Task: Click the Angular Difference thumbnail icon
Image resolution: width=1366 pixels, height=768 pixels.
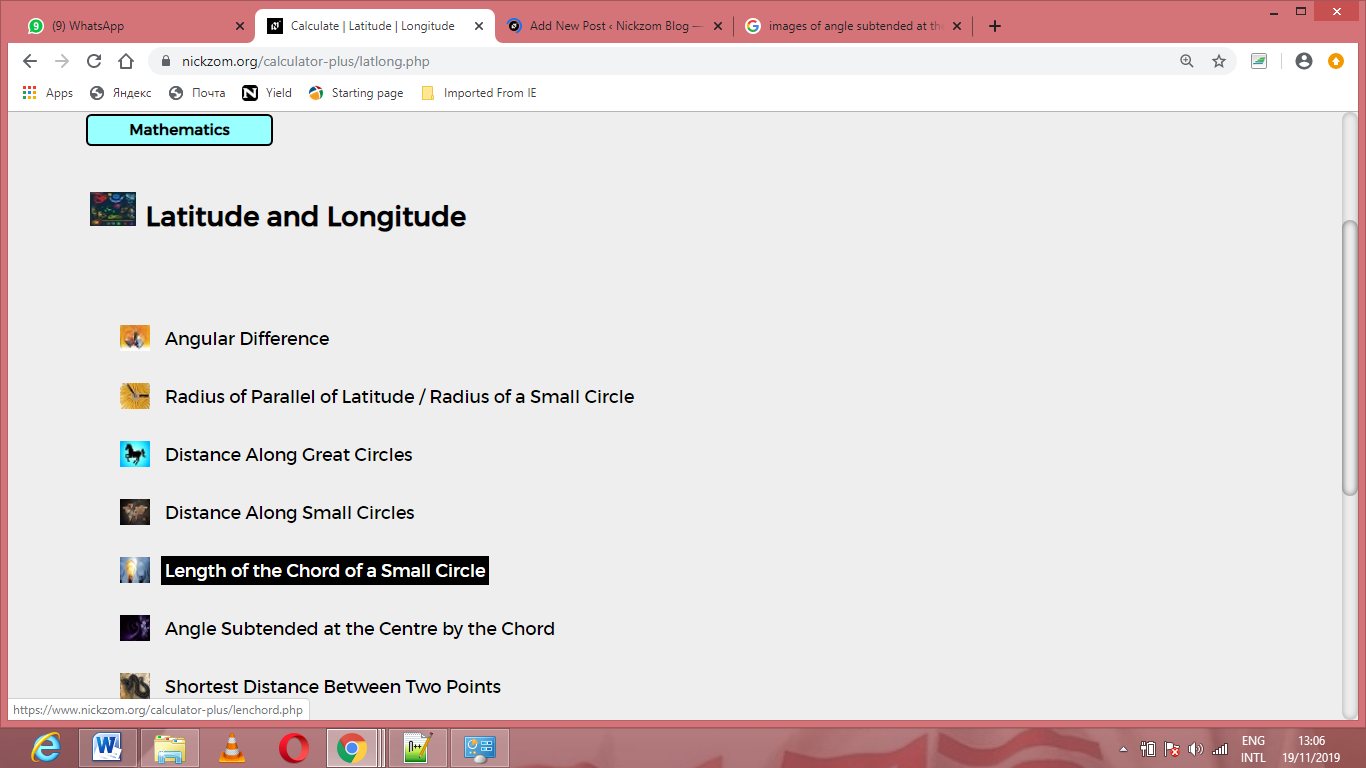Action: click(x=135, y=338)
